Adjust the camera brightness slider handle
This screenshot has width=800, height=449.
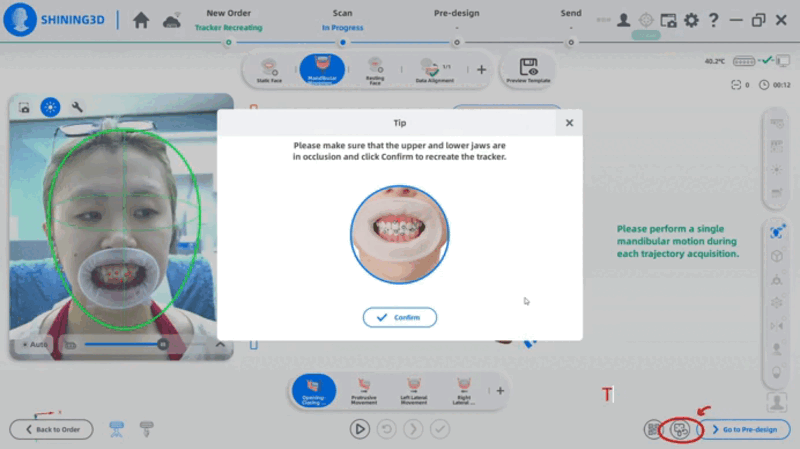click(163, 344)
